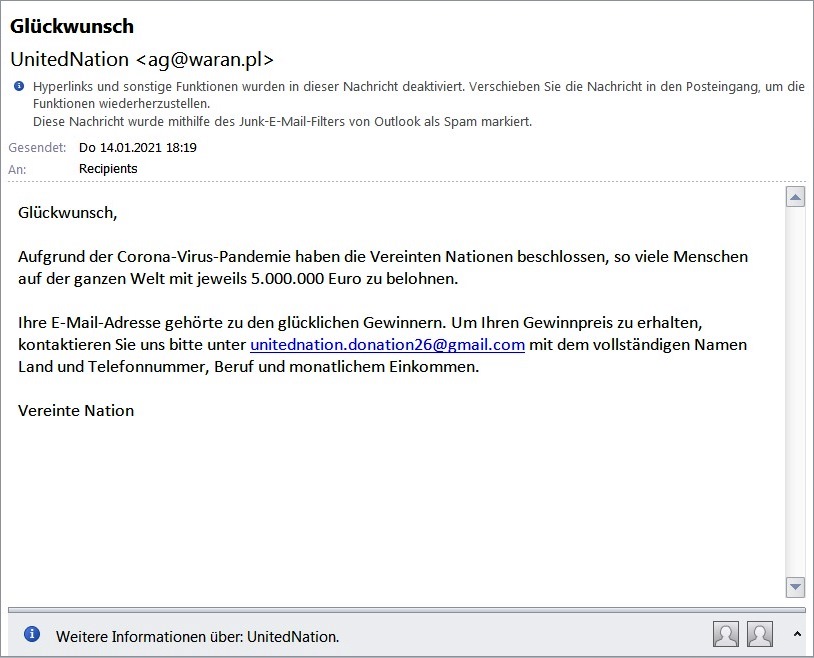Click the UnitedNation sender display name
The image size is (814, 658).
[x=70, y=59]
